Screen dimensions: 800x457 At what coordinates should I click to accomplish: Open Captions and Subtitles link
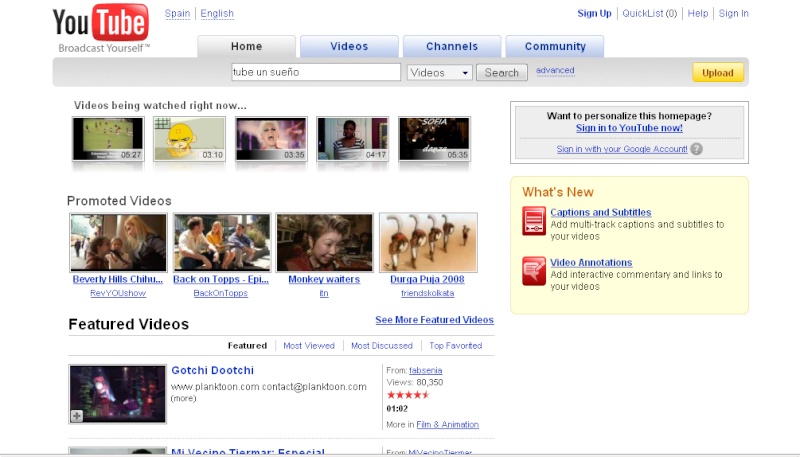click(x=601, y=212)
